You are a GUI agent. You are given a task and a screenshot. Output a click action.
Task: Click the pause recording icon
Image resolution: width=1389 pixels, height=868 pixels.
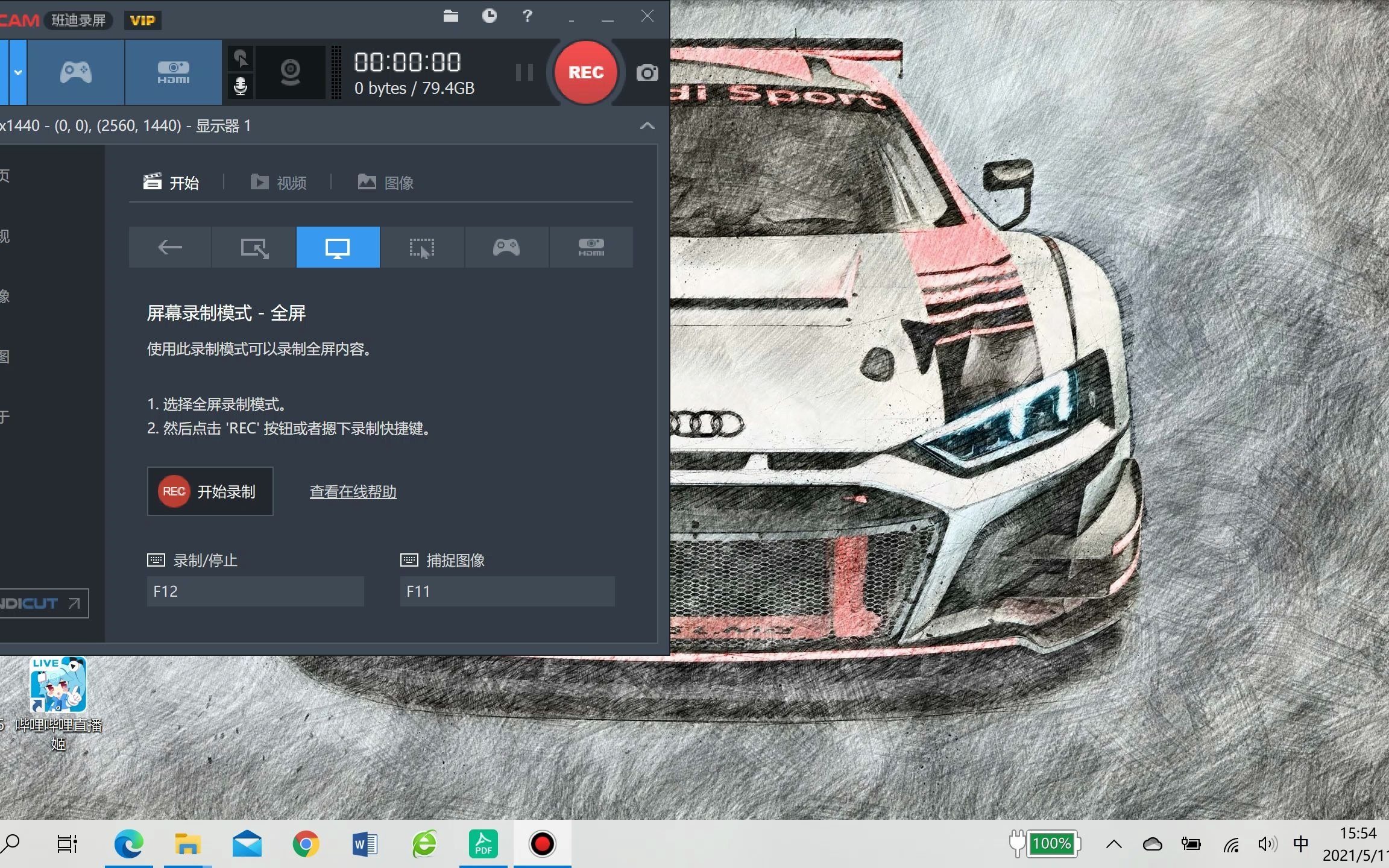[524, 72]
